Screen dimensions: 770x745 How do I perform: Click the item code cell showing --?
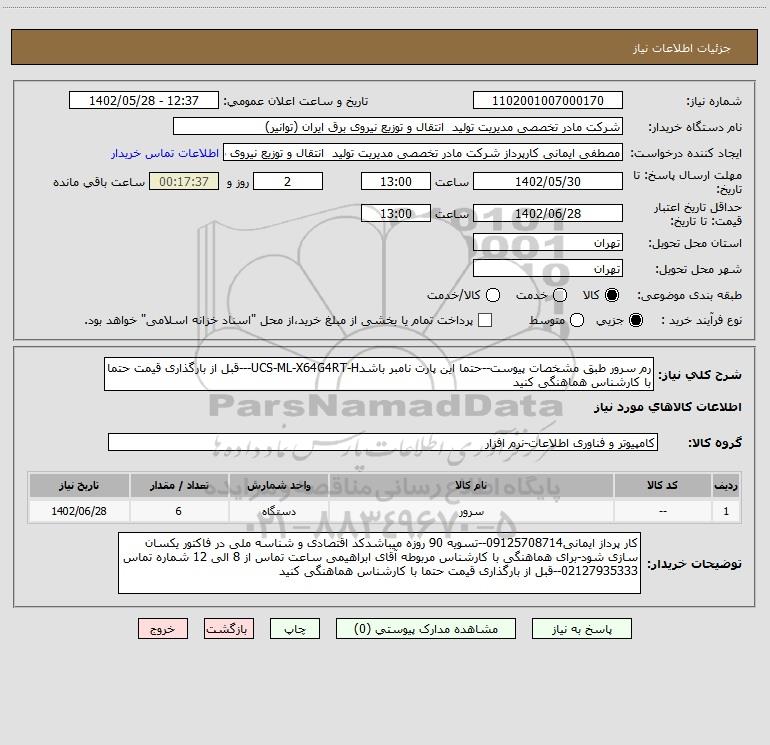[662, 511]
